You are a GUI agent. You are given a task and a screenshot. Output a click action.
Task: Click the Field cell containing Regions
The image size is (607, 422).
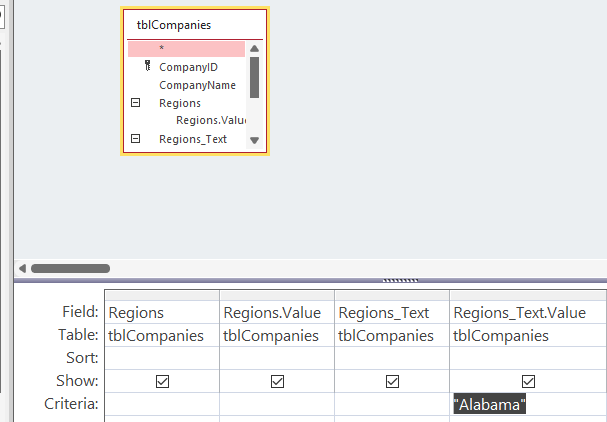162,312
